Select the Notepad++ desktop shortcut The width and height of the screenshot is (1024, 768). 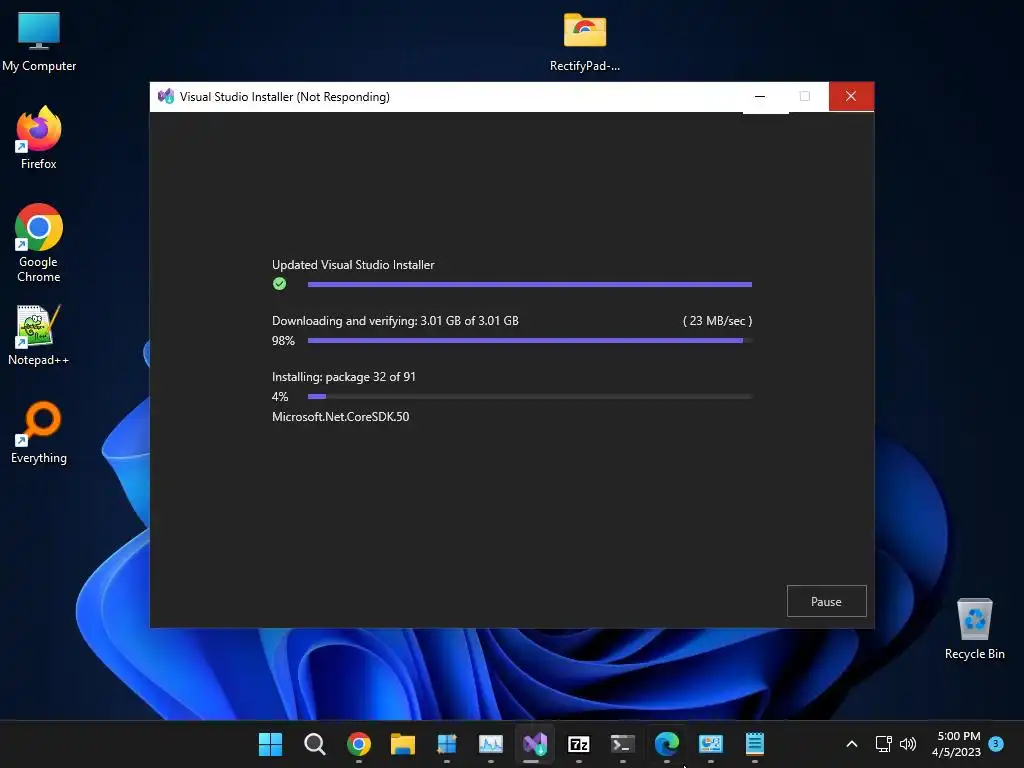tap(39, 336)
